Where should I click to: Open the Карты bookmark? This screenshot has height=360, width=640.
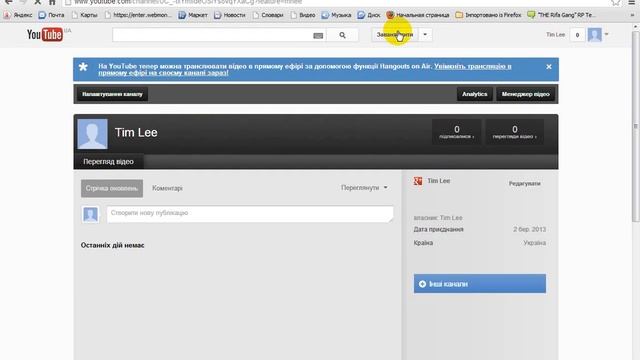click(84, 15)
